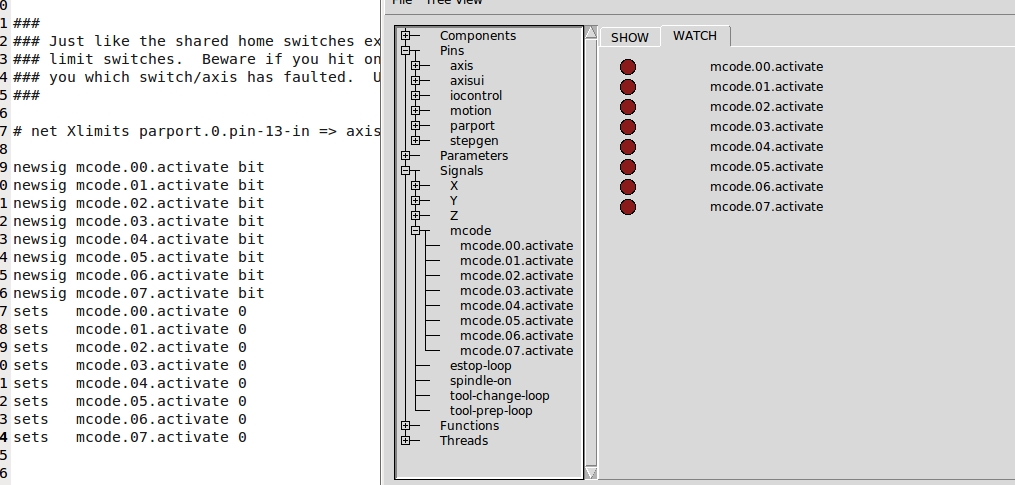Select mcode.00.activate in the signal tree
The image size is (1015, 485).
pyautogui.click(x=517, y=245)
